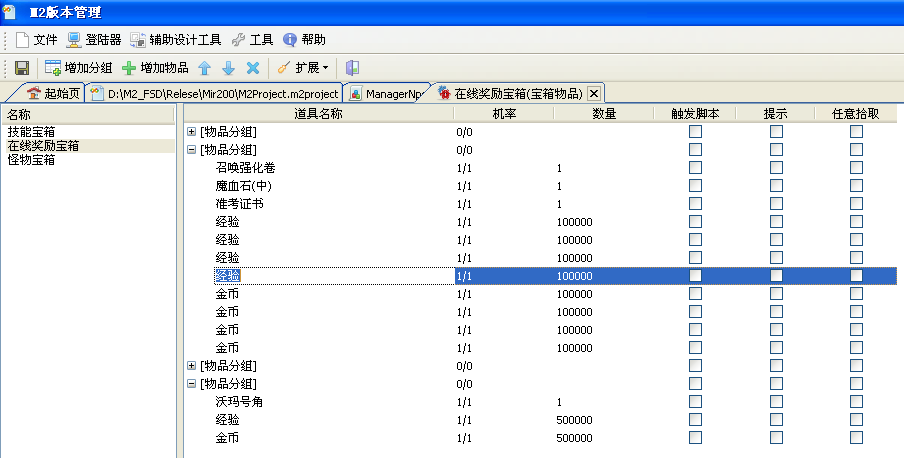Click the selected 经验 name field

tap(334, 276)
